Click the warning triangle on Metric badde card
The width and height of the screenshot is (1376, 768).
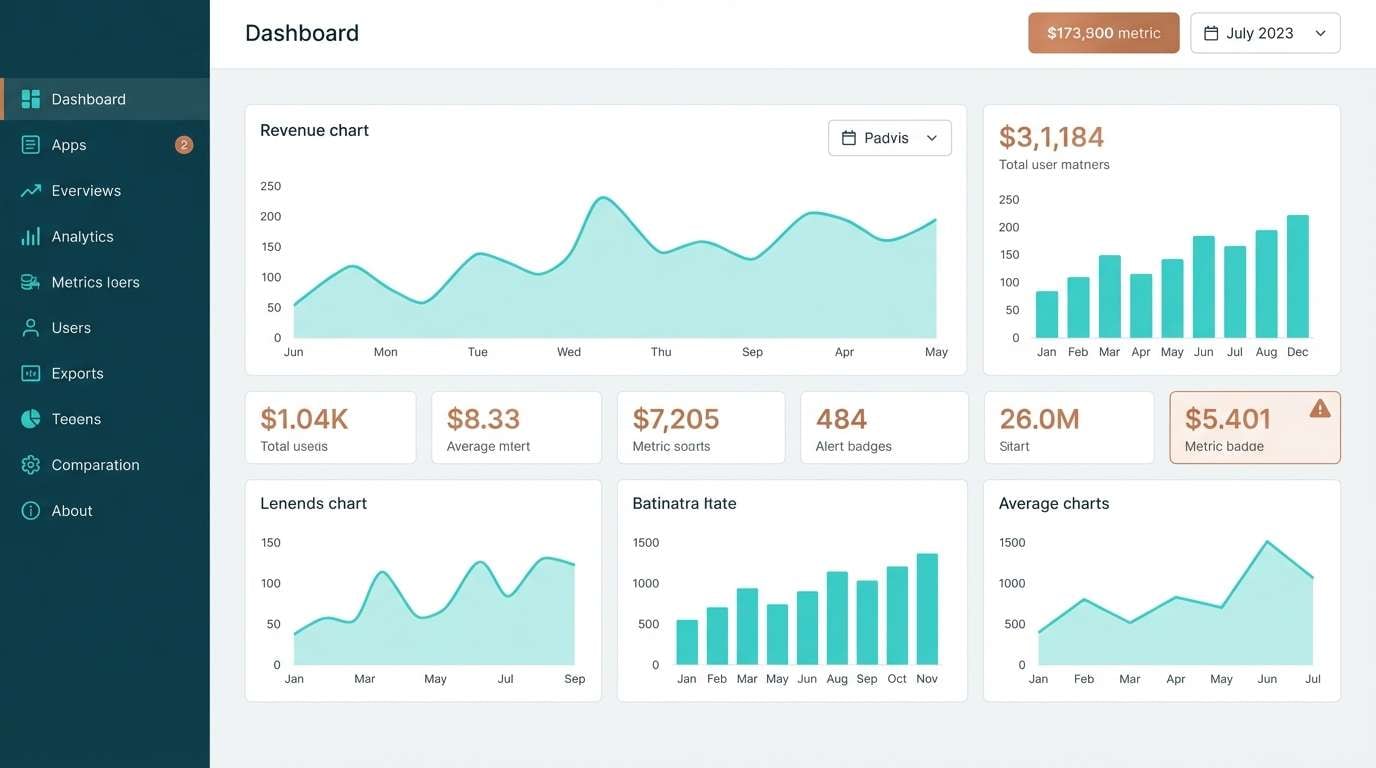coord(1320,408)
